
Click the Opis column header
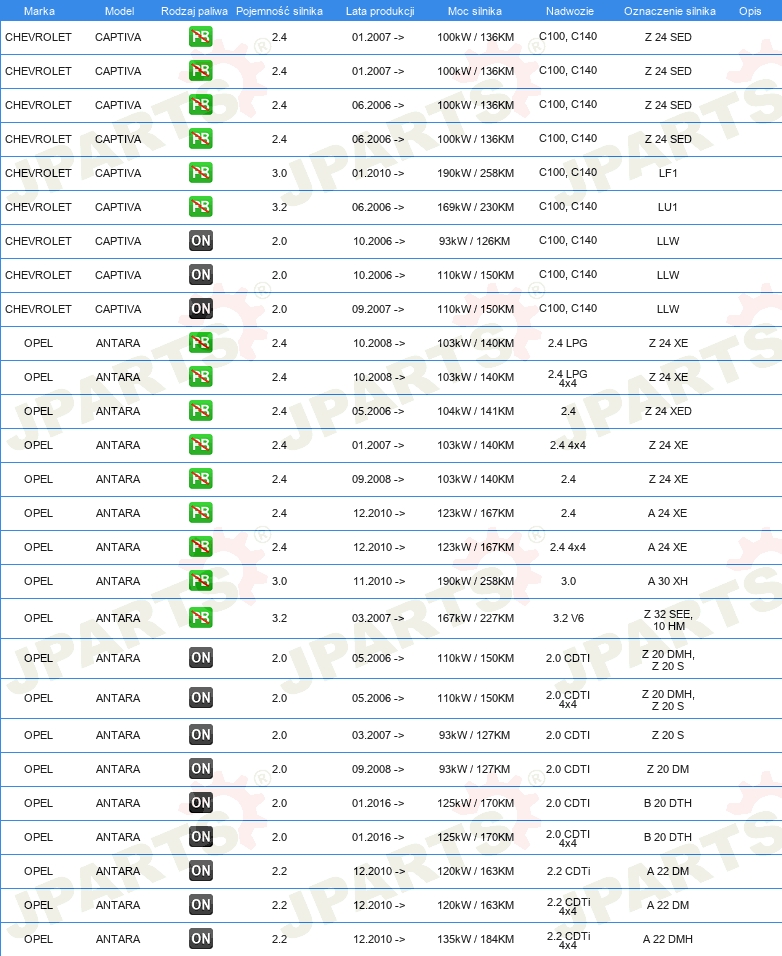click(750, 11)
